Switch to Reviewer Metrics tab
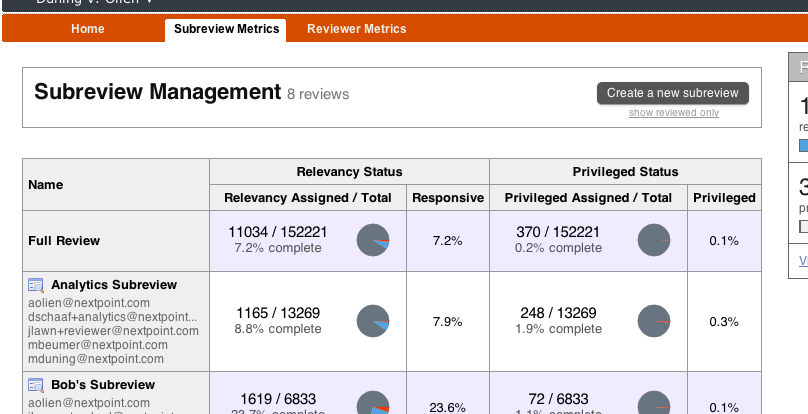The height and width of the screenshot is (414, 808). 357,29
